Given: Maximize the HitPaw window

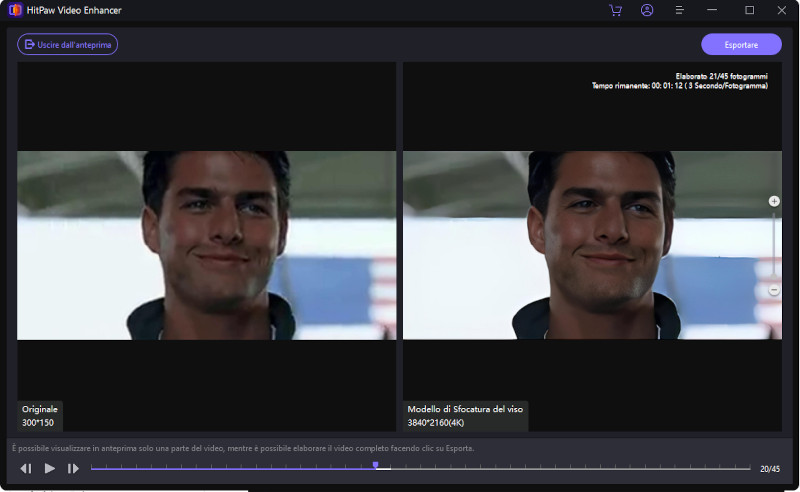Looking at the screenshot, I should [749, 10].
